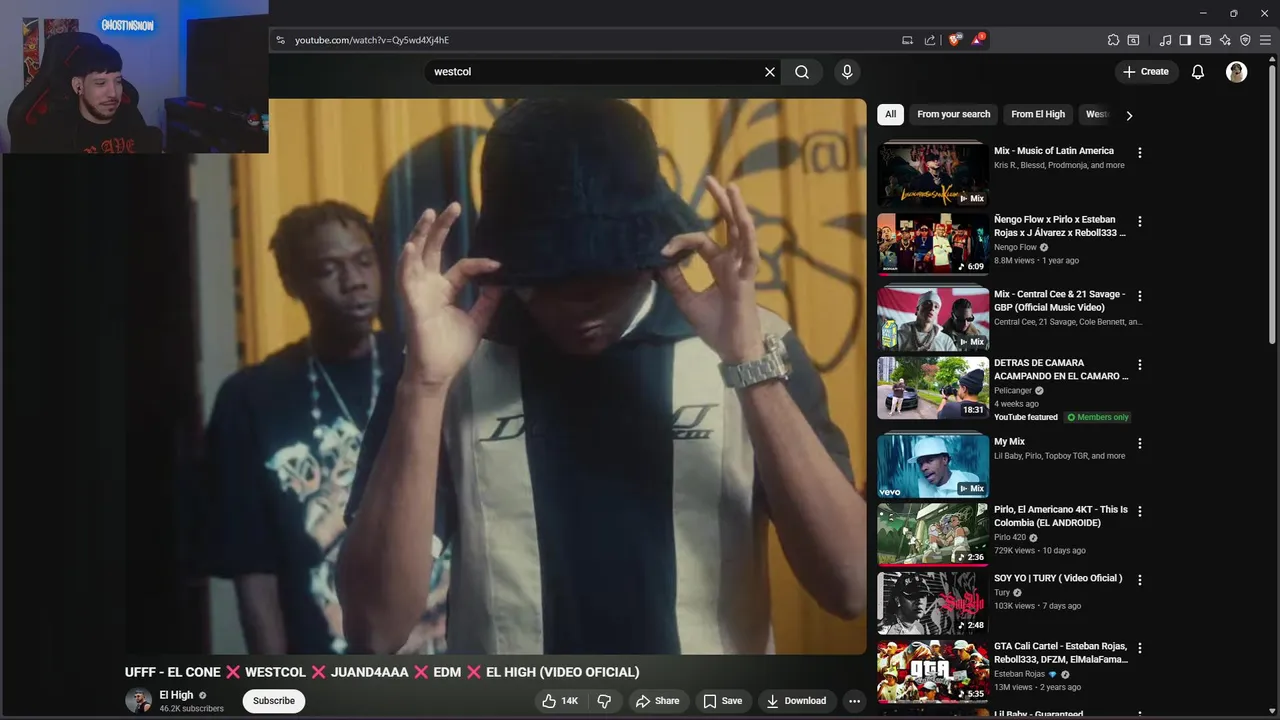
Task: Open options for Pirlo This Is Colombia video
Action: pyautogui.click(x=1139, y=511)
